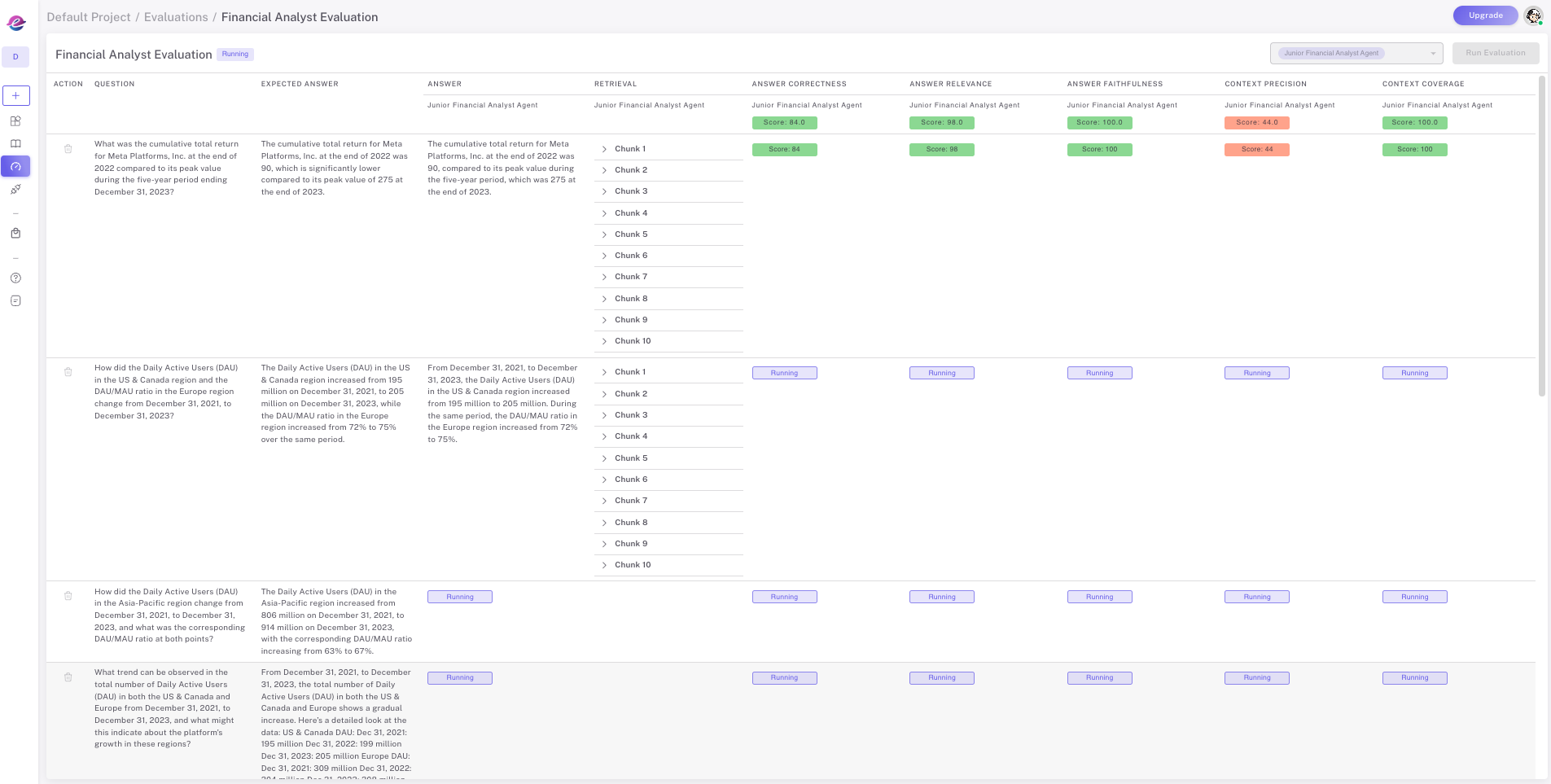Open the blocks with pencil sidebar icon
1551x784 pixels.
click(15, 120)
